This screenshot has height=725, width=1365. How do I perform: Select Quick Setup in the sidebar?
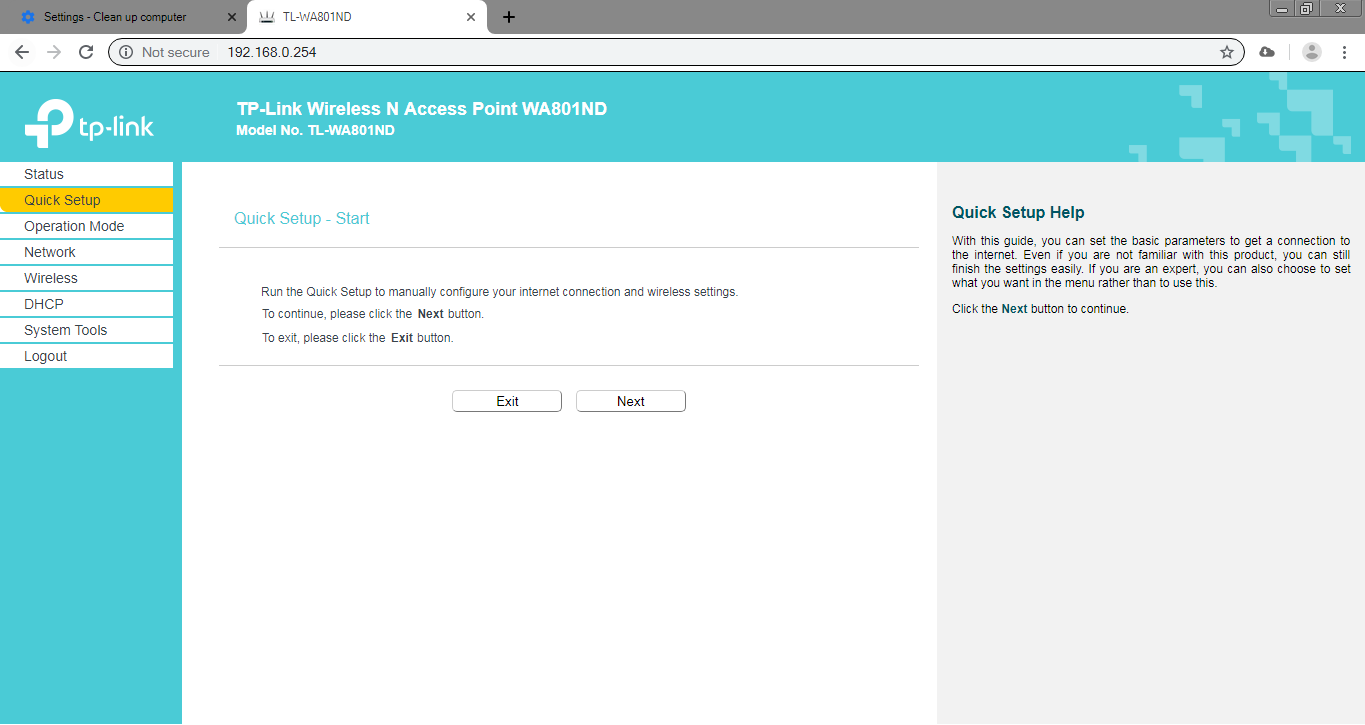[x=87, y=200]
